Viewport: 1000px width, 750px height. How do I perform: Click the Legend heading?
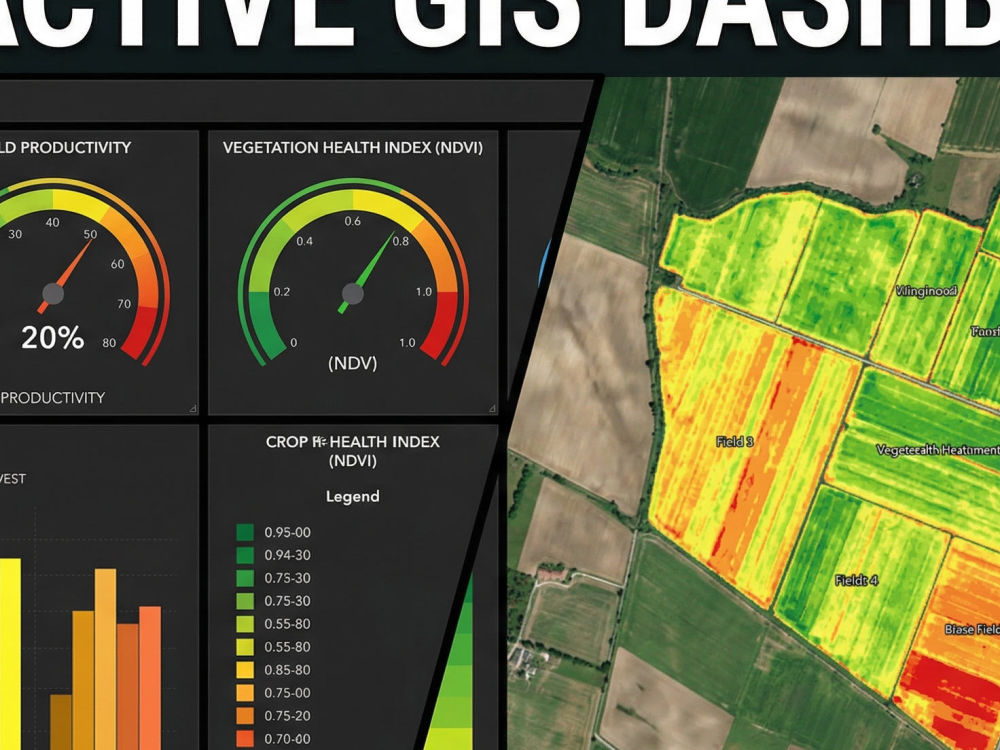click(x=353, y=496)
